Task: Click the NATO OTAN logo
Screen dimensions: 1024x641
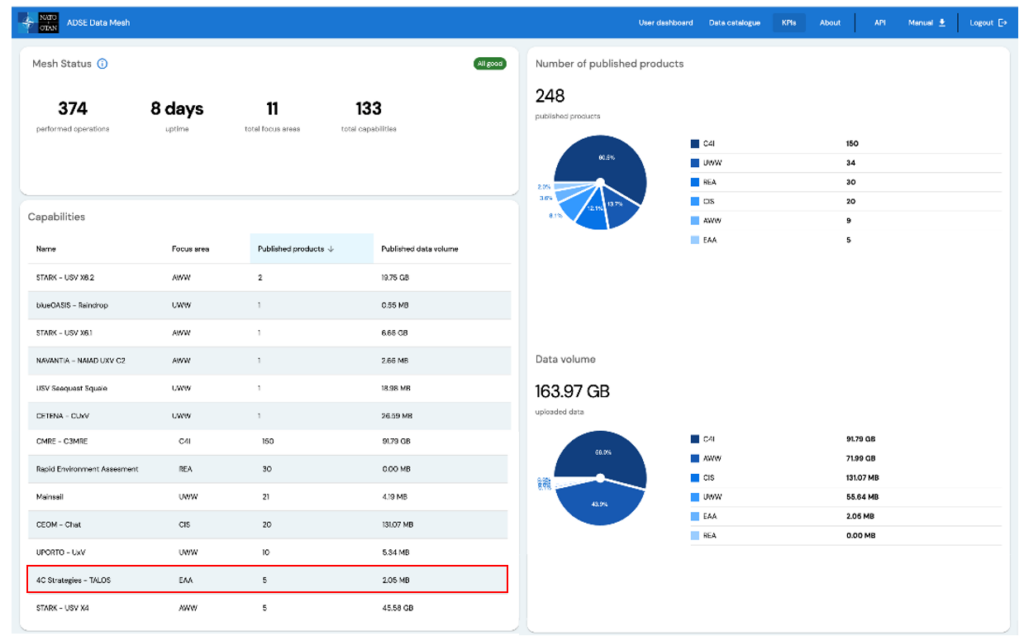Action: pyautogui.click(x=39, y=22)
